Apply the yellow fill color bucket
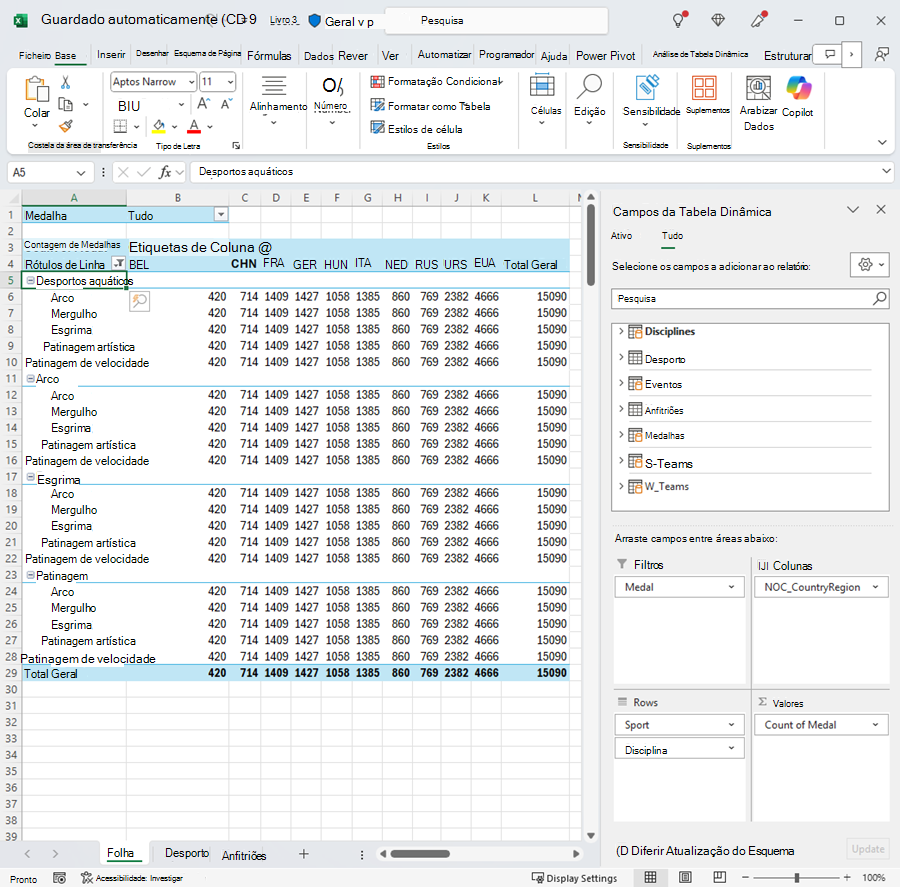The height and width of the screenshot is (887, 900). pyautogui.click(x=159, y=126)
